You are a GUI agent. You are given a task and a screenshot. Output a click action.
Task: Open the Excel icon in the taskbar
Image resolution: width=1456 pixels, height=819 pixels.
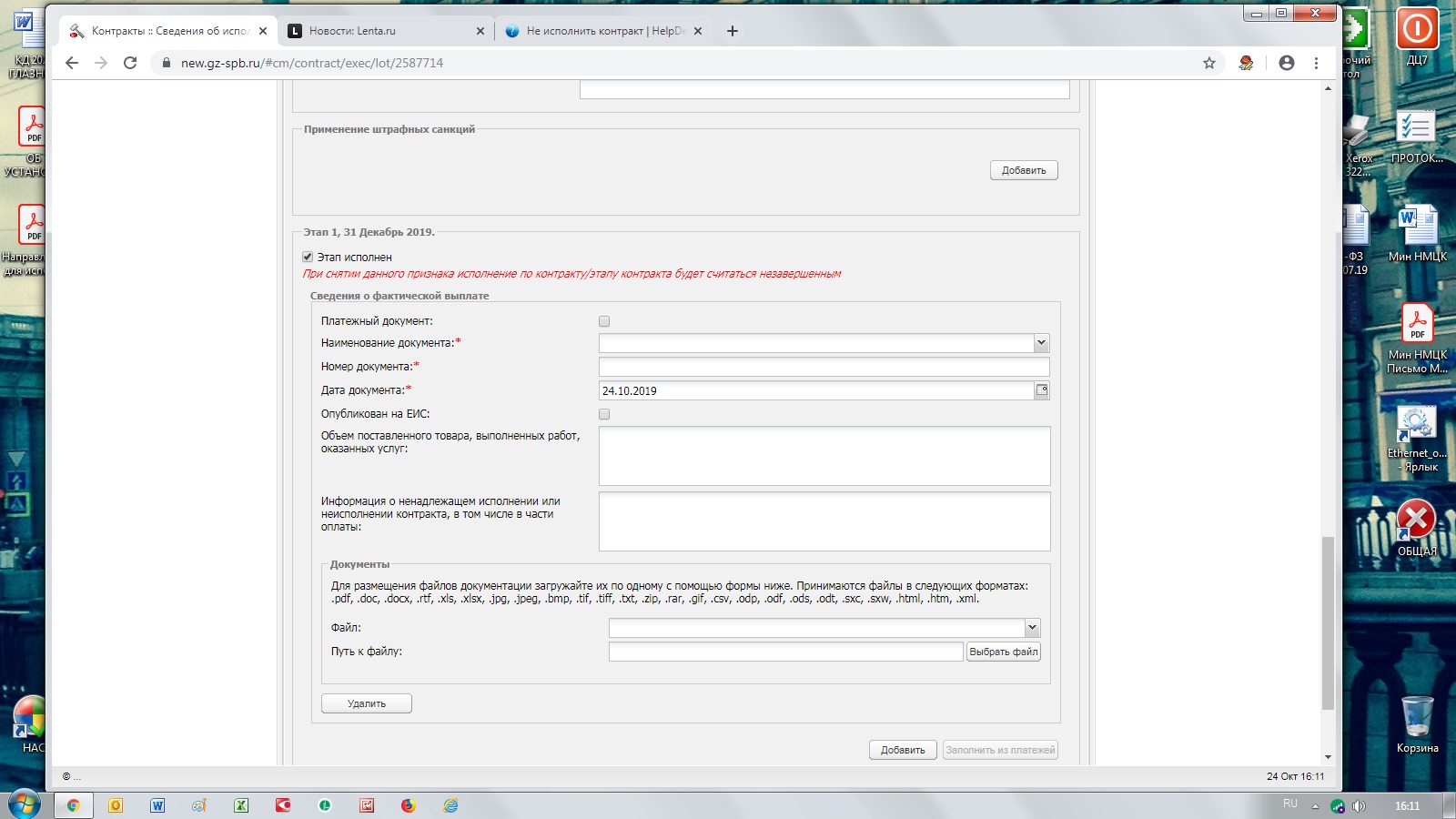pyautogui.click(x=241, y=805)
